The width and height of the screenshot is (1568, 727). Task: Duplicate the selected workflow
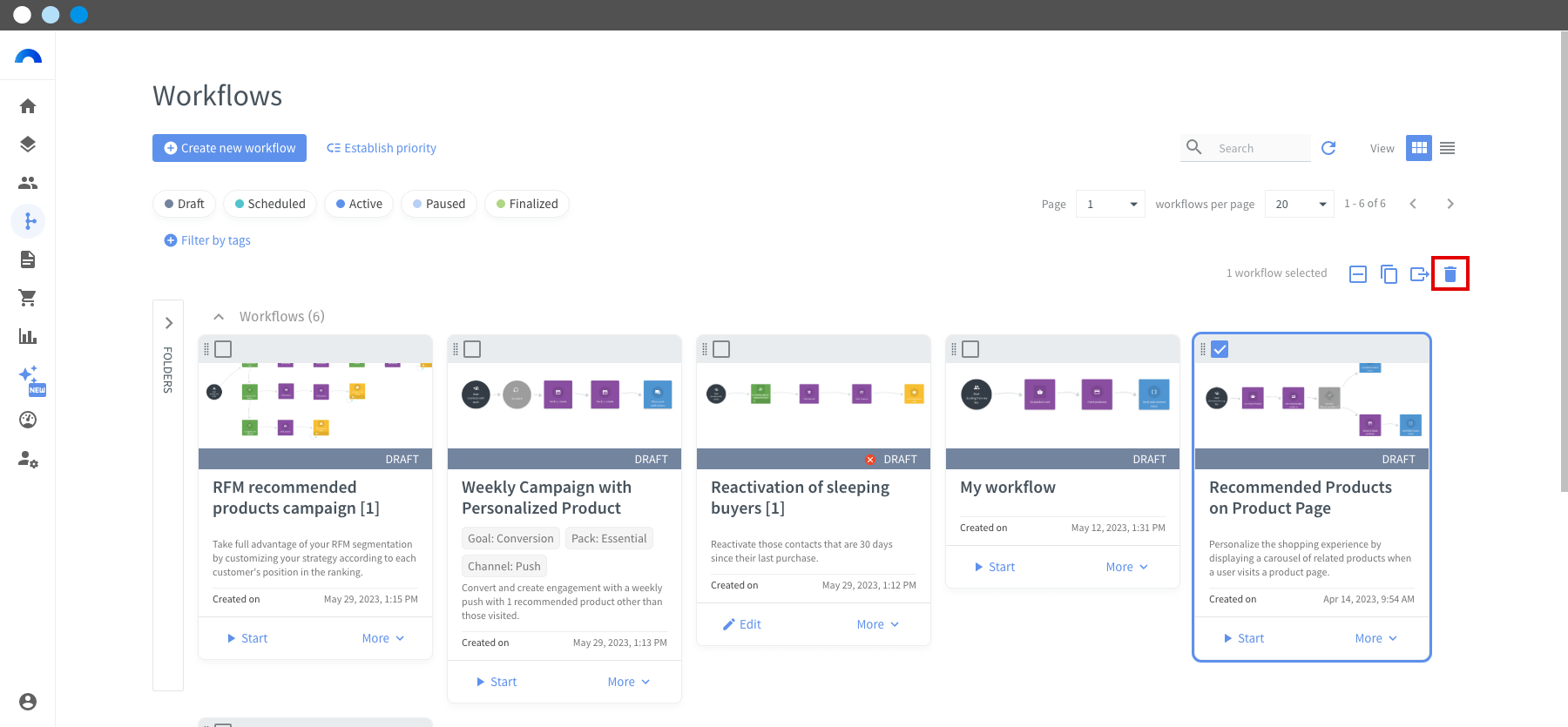(1389, 274)
